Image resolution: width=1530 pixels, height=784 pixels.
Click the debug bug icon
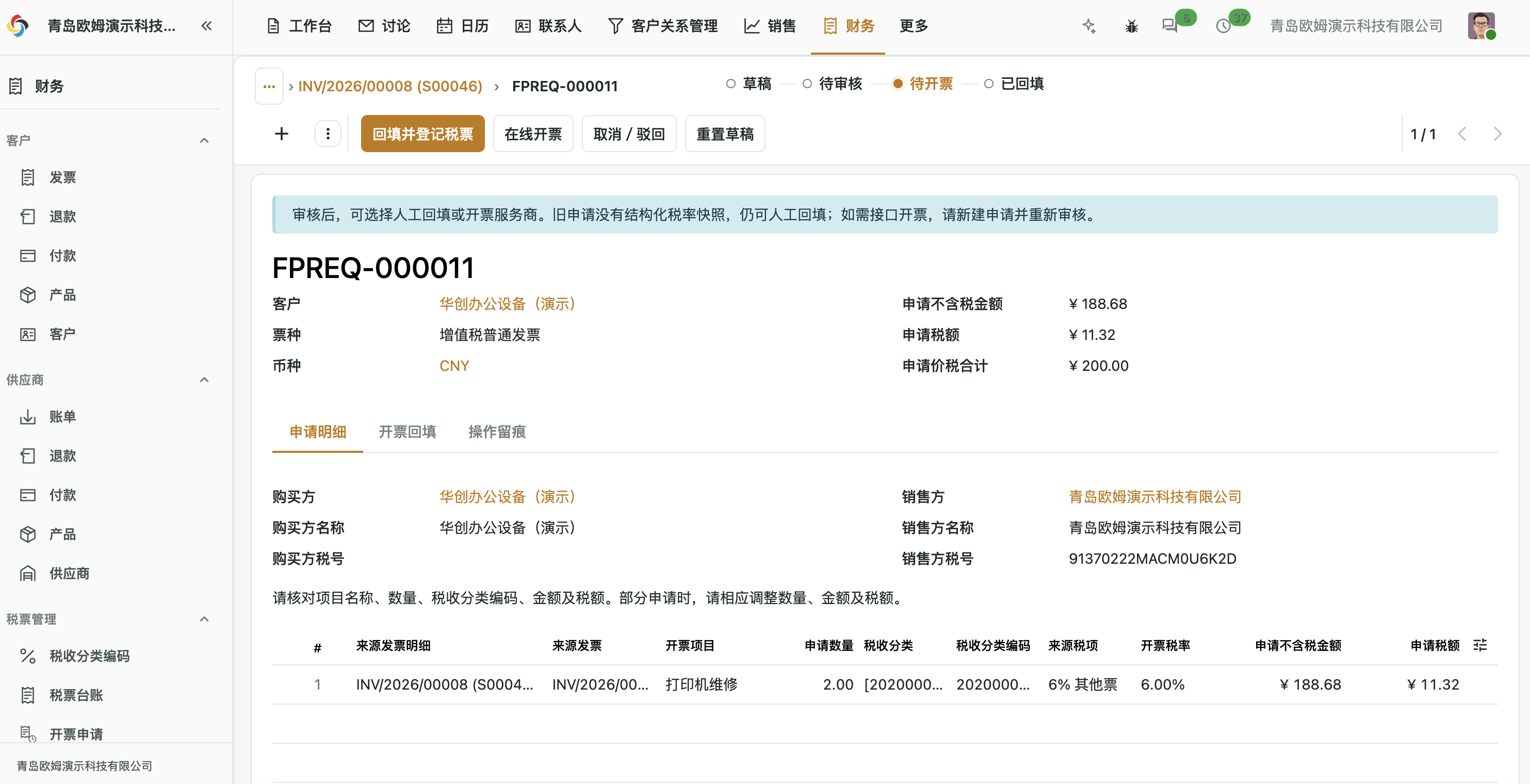[x=1131, y=26]
